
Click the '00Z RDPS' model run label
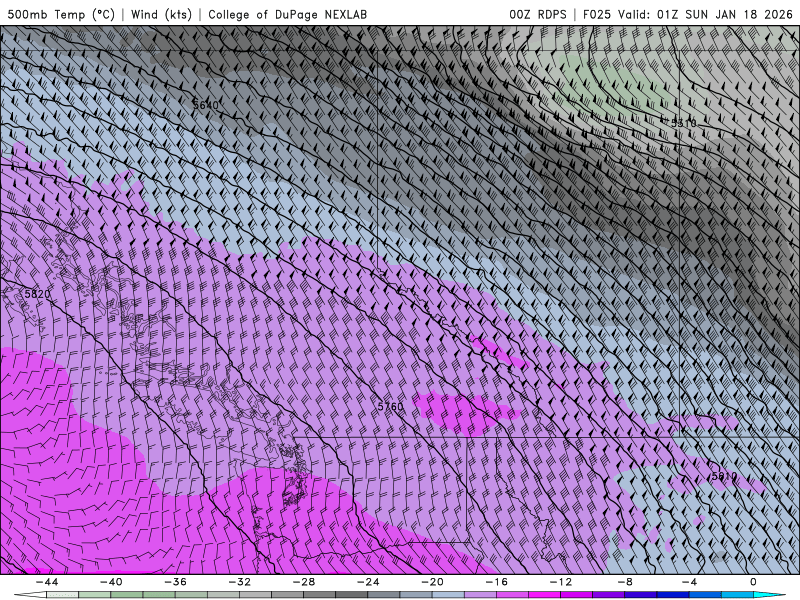pyautogui.click(x=538, y=14)
